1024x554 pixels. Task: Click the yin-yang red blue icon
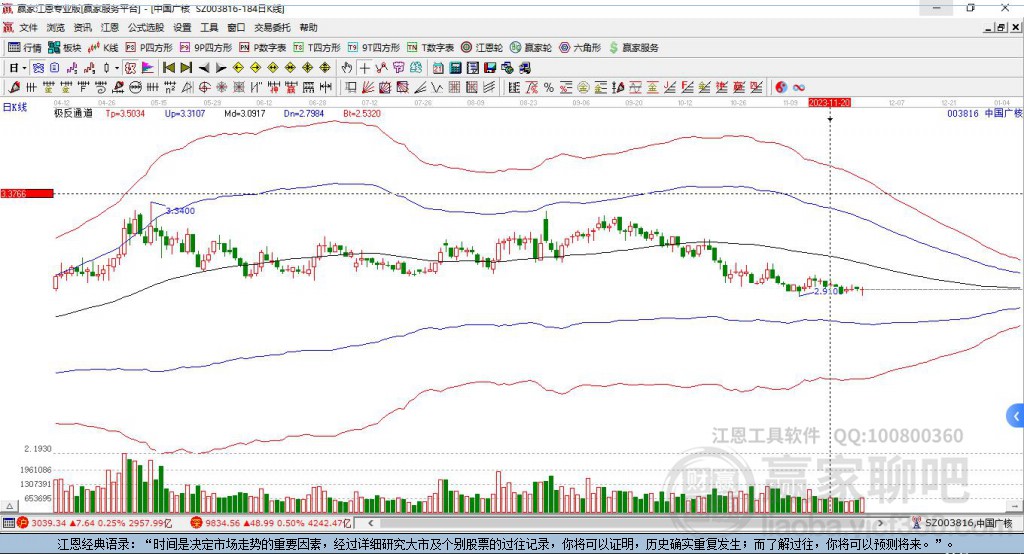coord(781,88)
